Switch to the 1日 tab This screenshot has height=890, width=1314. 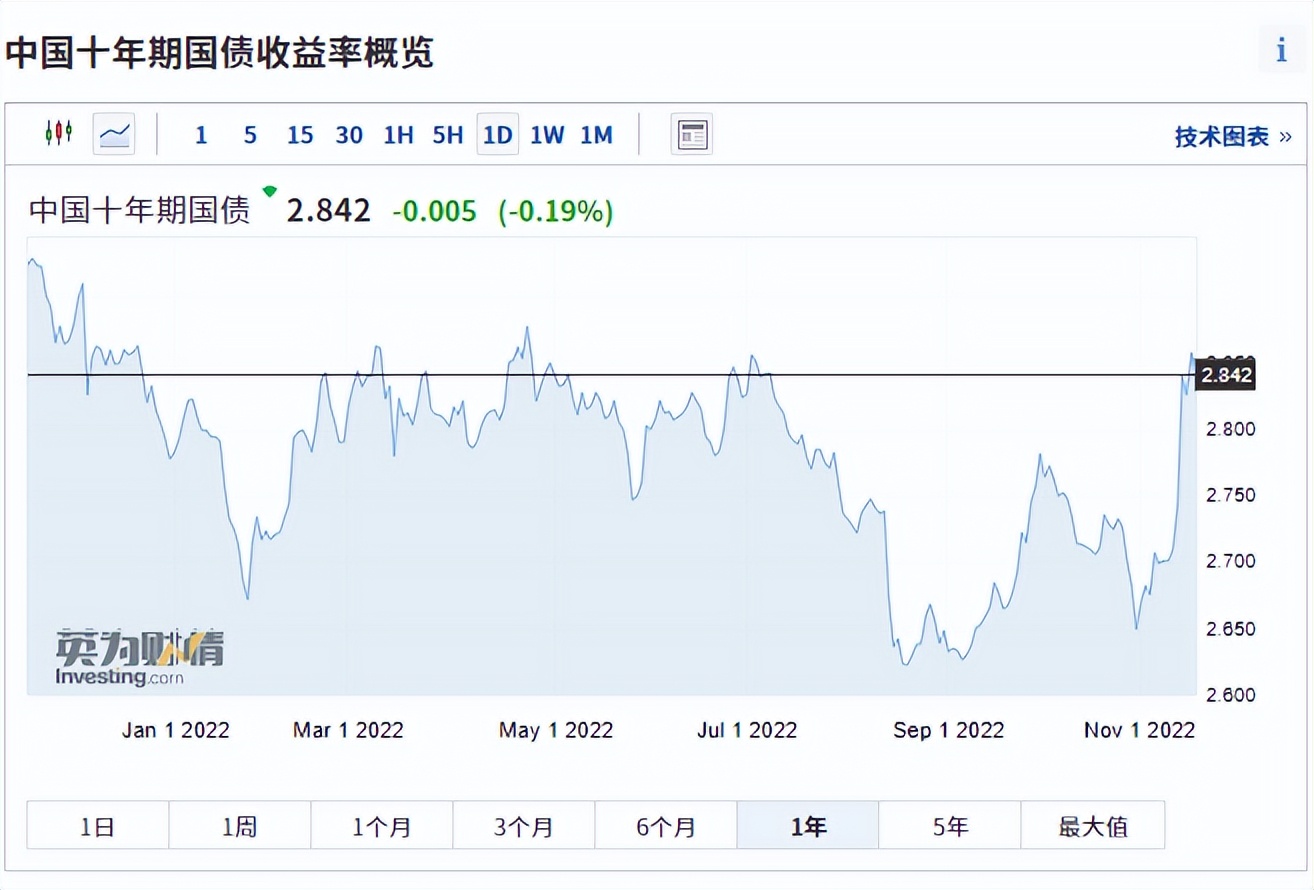96,825
